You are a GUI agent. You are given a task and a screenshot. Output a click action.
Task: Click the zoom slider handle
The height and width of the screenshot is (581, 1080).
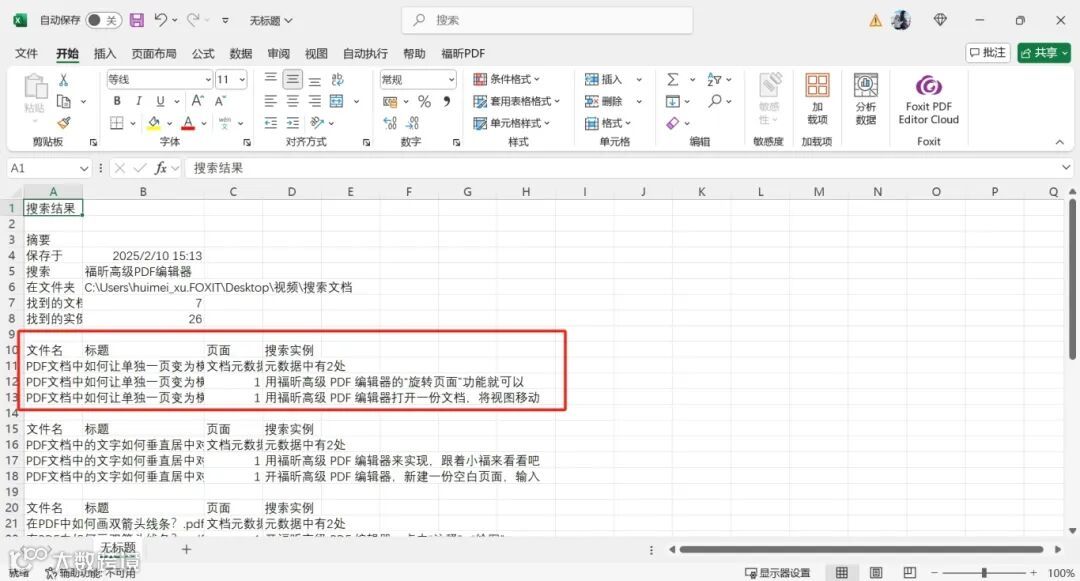point(984,573)
